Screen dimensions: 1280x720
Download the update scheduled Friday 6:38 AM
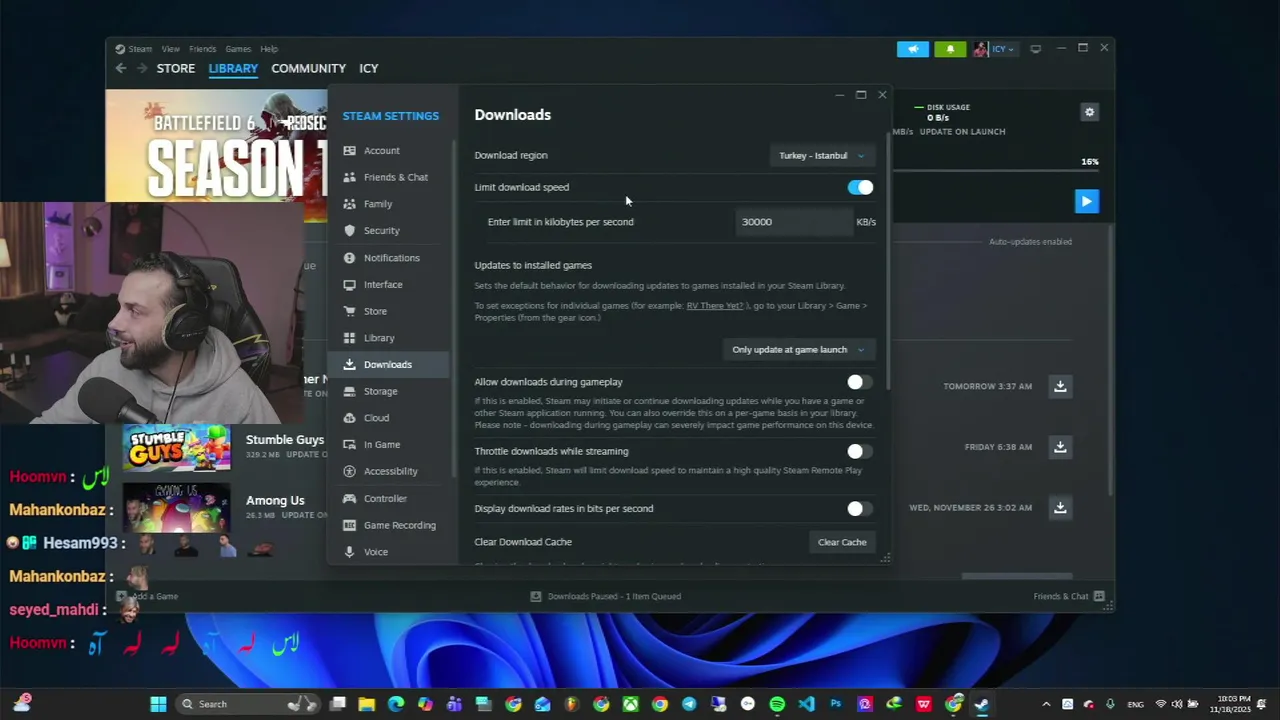pyautogui.click(x=1060, y=447)
